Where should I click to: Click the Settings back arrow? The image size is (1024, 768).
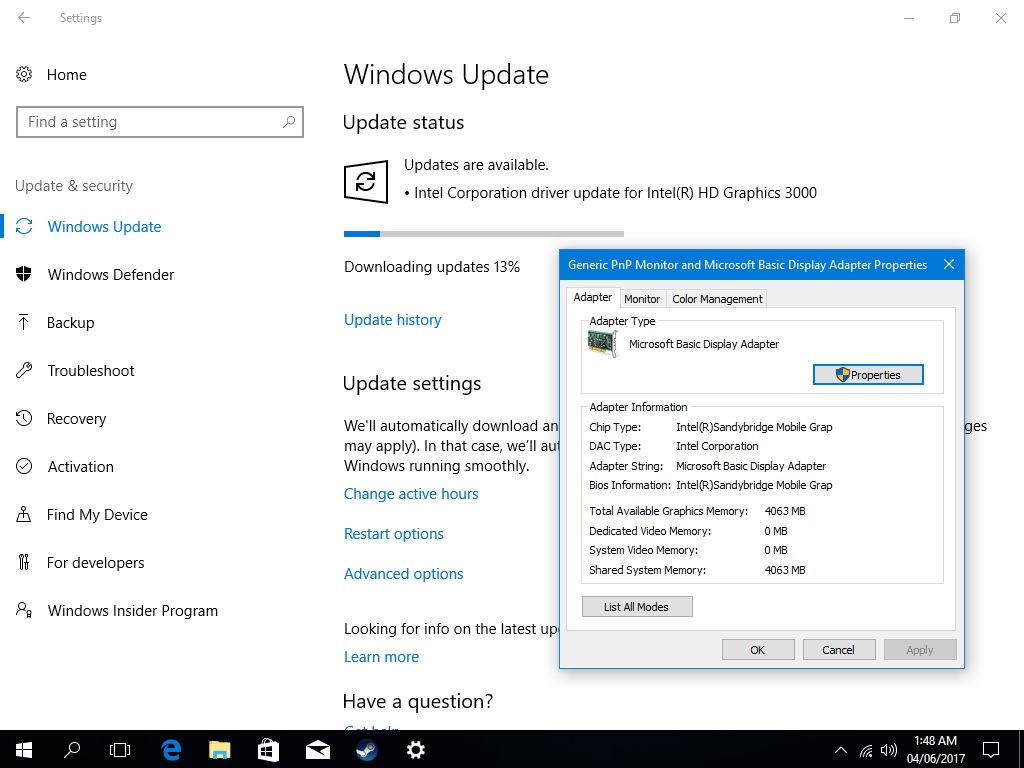[24, 18]
